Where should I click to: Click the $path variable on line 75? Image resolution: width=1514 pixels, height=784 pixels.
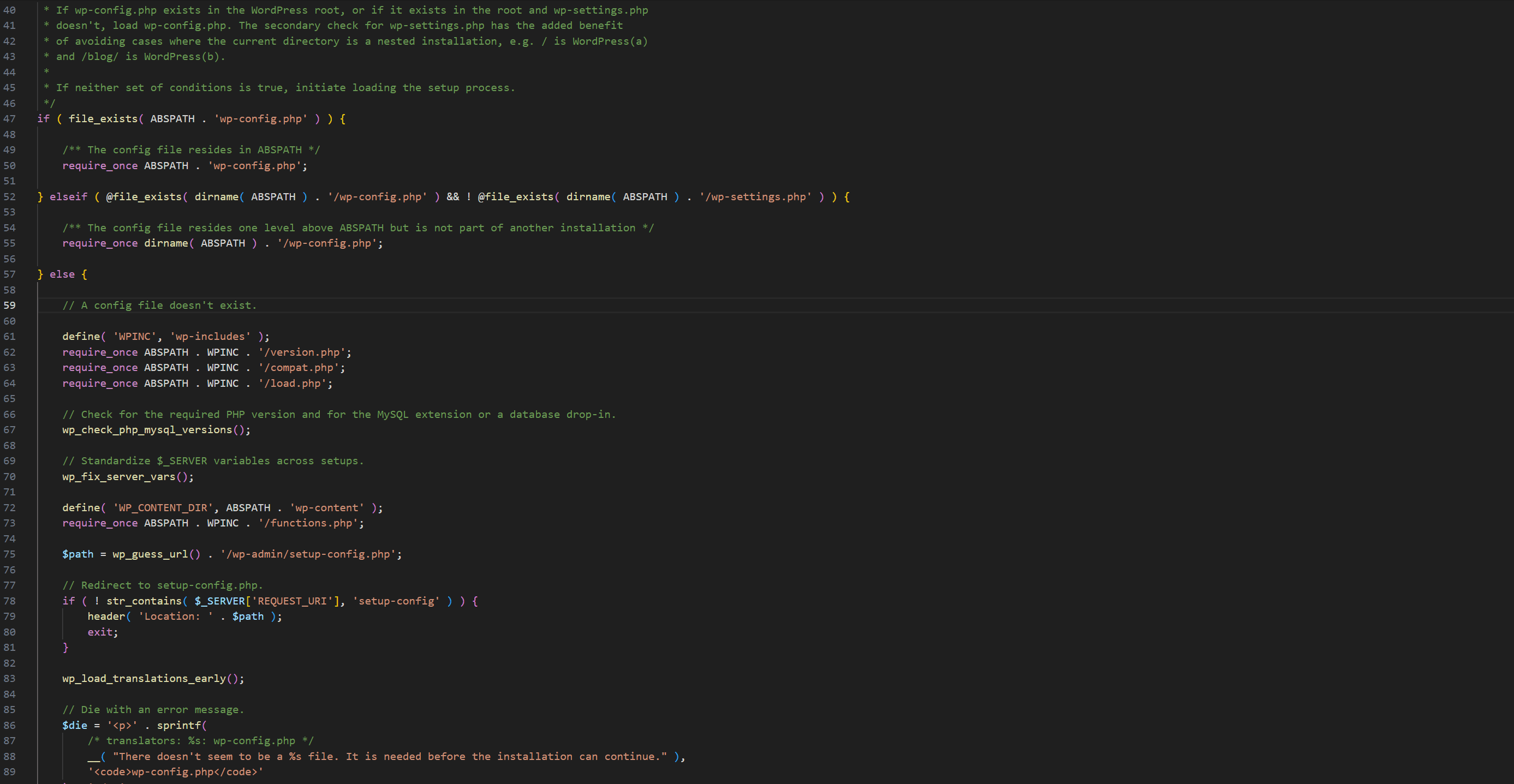tap(78, 554)
